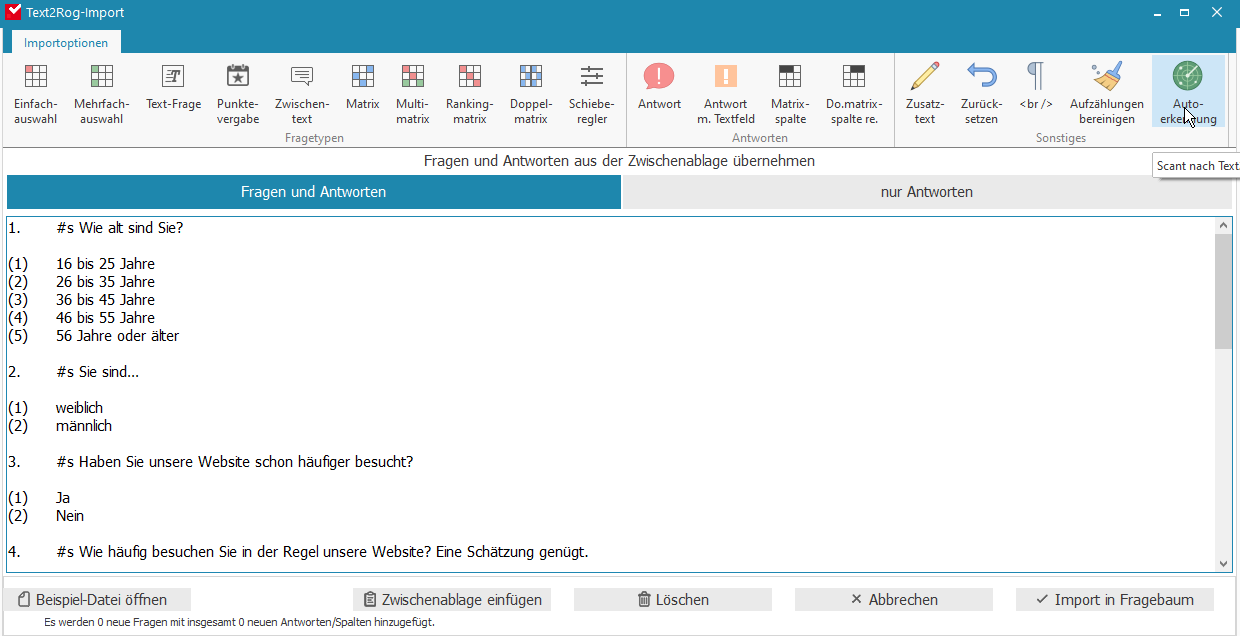
Task: Insert Antwort mit Textfeld
Action: coord(725,90)
